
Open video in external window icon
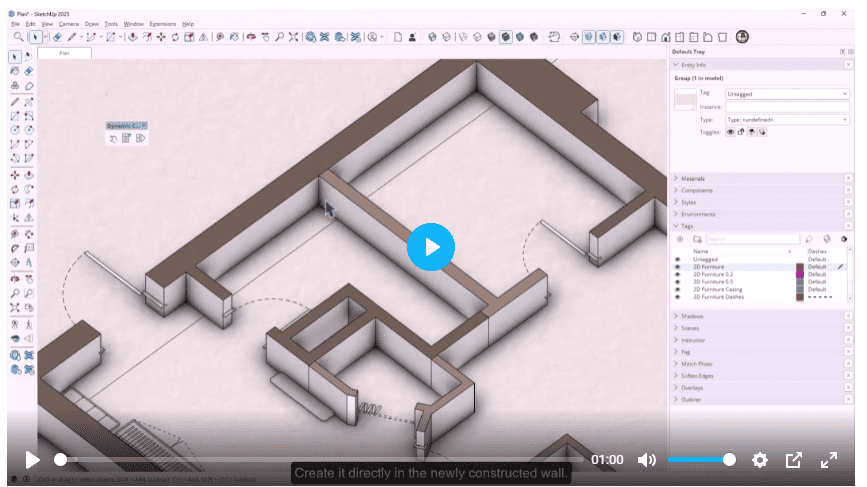pos(793,460)
